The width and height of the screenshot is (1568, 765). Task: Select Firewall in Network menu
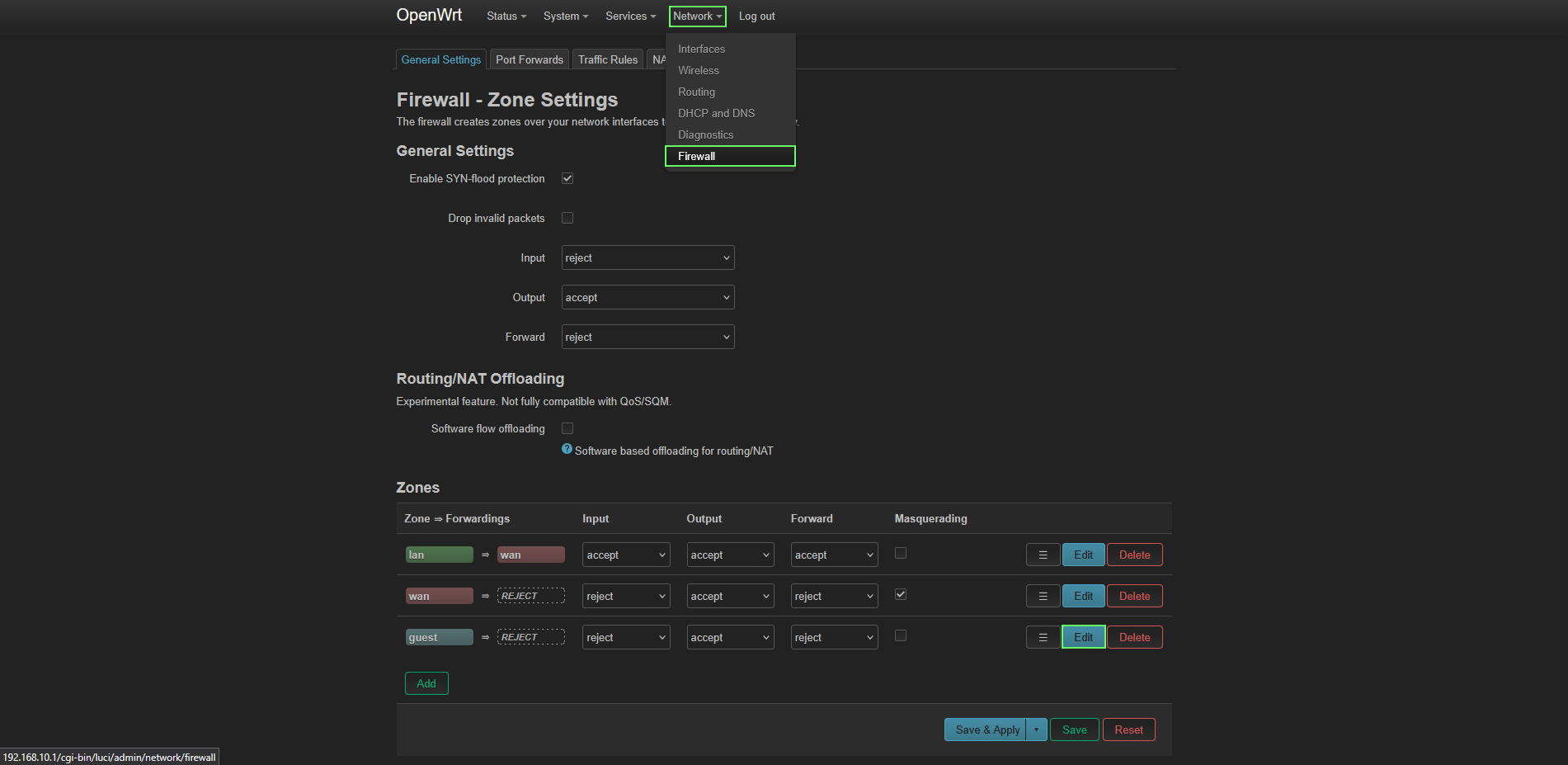point(730,156)
